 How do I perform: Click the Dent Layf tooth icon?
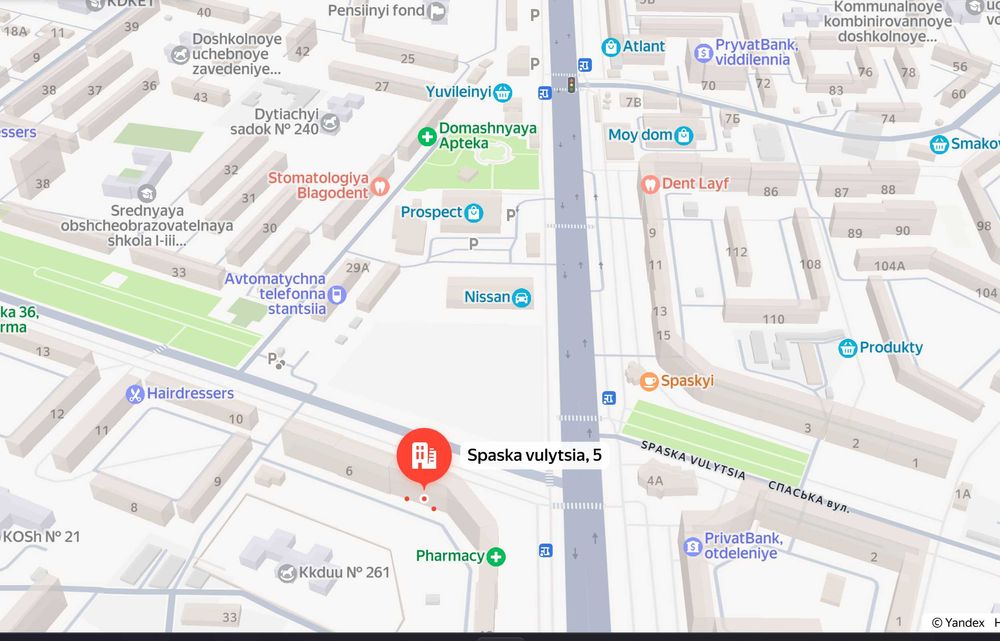click(x=649, y=185)
